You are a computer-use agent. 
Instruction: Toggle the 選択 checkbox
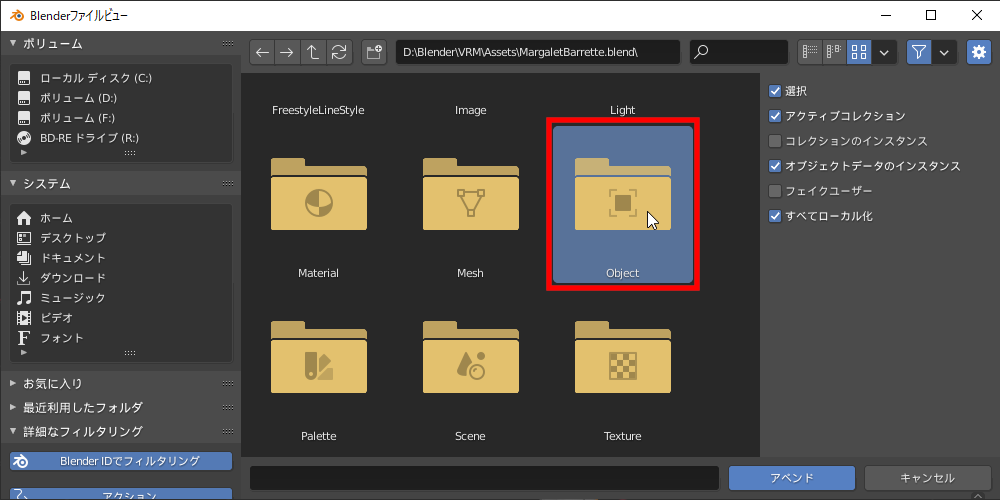775,91
